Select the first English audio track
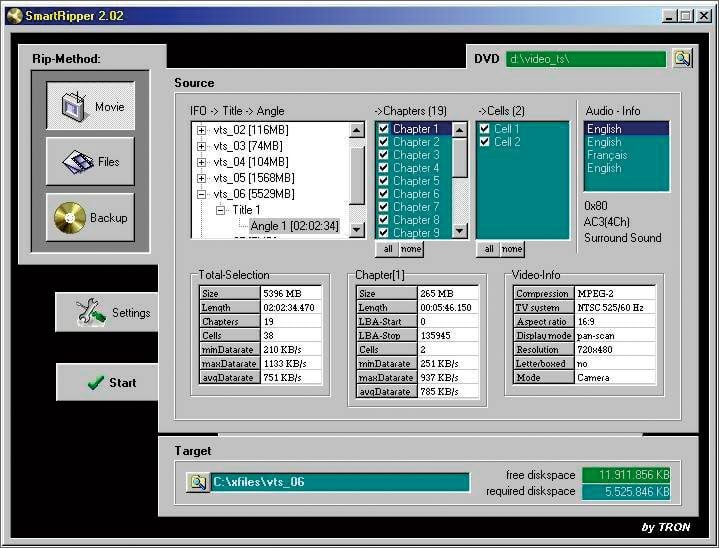719x548 pixels. click(x=626, y=129)
